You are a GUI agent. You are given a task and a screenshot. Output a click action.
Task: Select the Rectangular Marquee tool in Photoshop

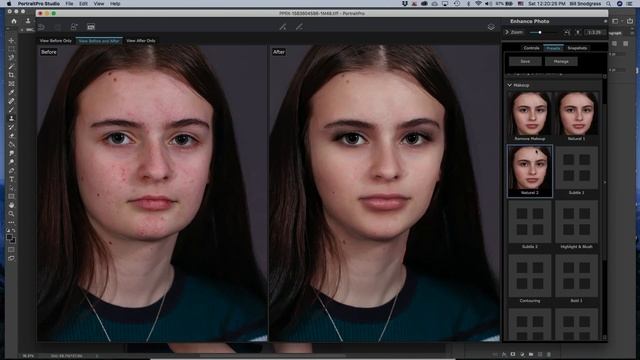point(11,49)
